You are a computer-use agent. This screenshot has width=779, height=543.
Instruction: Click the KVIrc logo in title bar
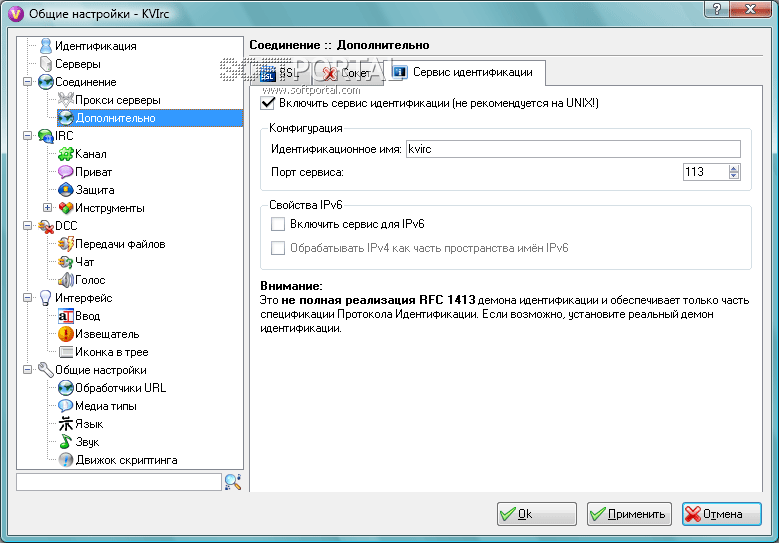tap(16, 13)
